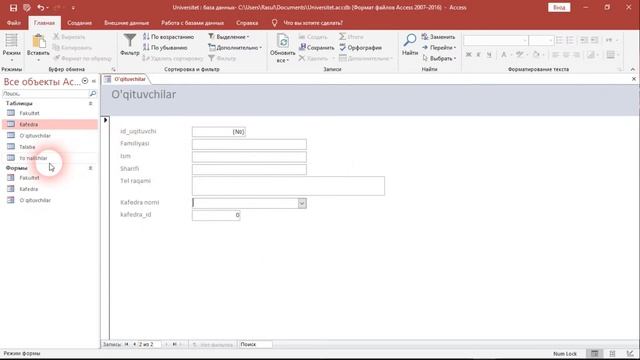Click the Найти magnifier icon
Screen dimensions: 640x360
pyautogui.click(x=410, y=40)
